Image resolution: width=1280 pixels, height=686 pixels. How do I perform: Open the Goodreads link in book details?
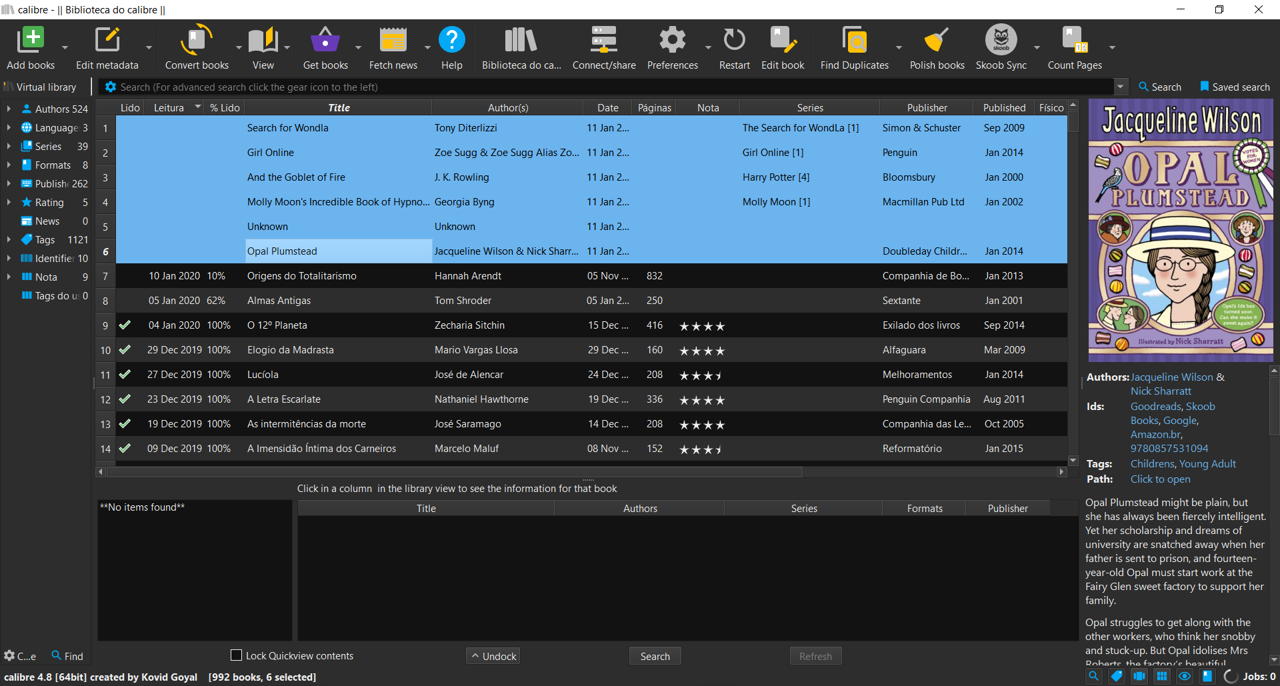1155,407
